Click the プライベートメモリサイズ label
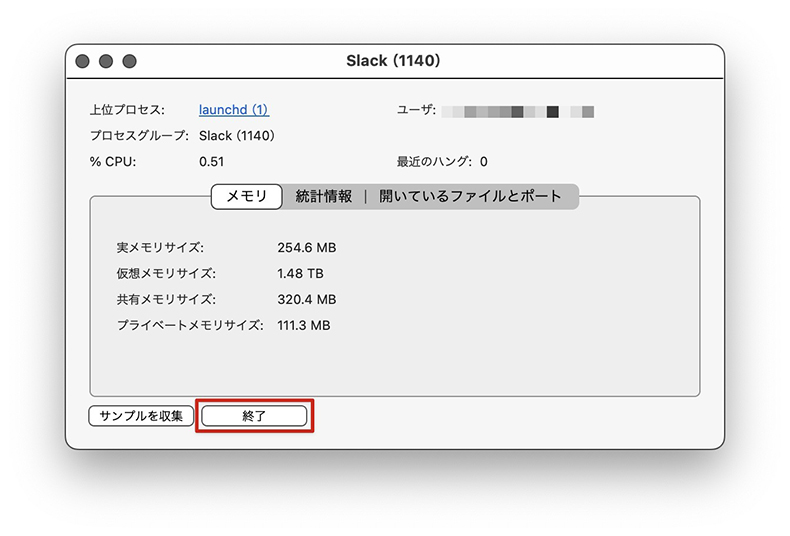Screen dimensions: 790x536 (x=190, y=325)
